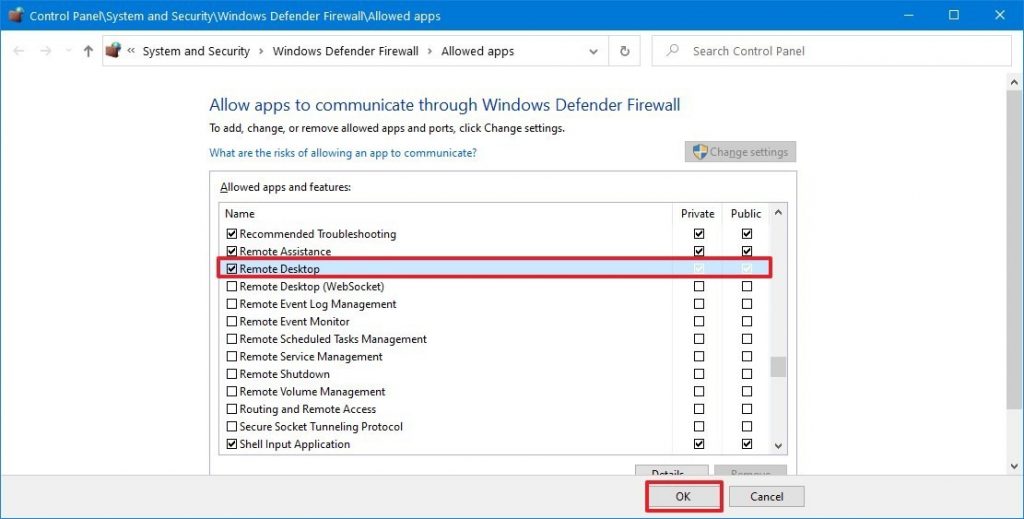This screenshot has width=1024, height=519.
Task: Toggle Public checkbox for Shell Input Application
Action: point(746,444)
